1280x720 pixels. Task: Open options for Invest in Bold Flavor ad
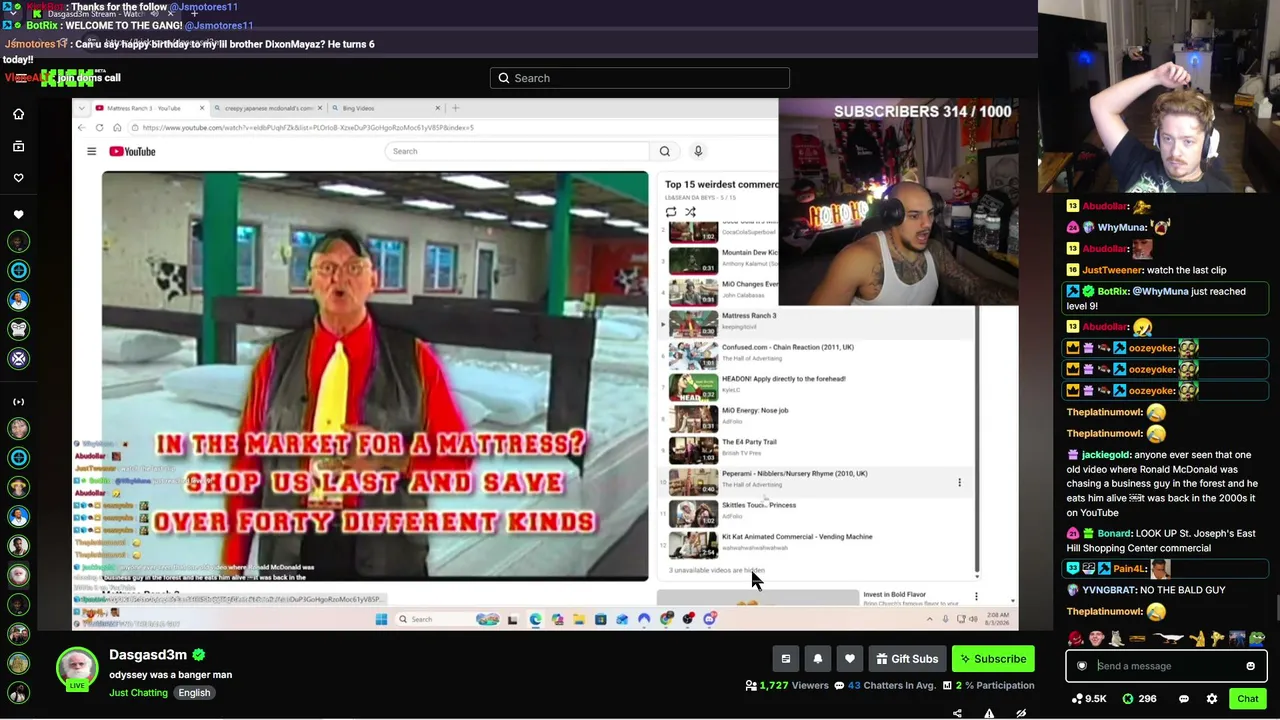pos(976,597)
